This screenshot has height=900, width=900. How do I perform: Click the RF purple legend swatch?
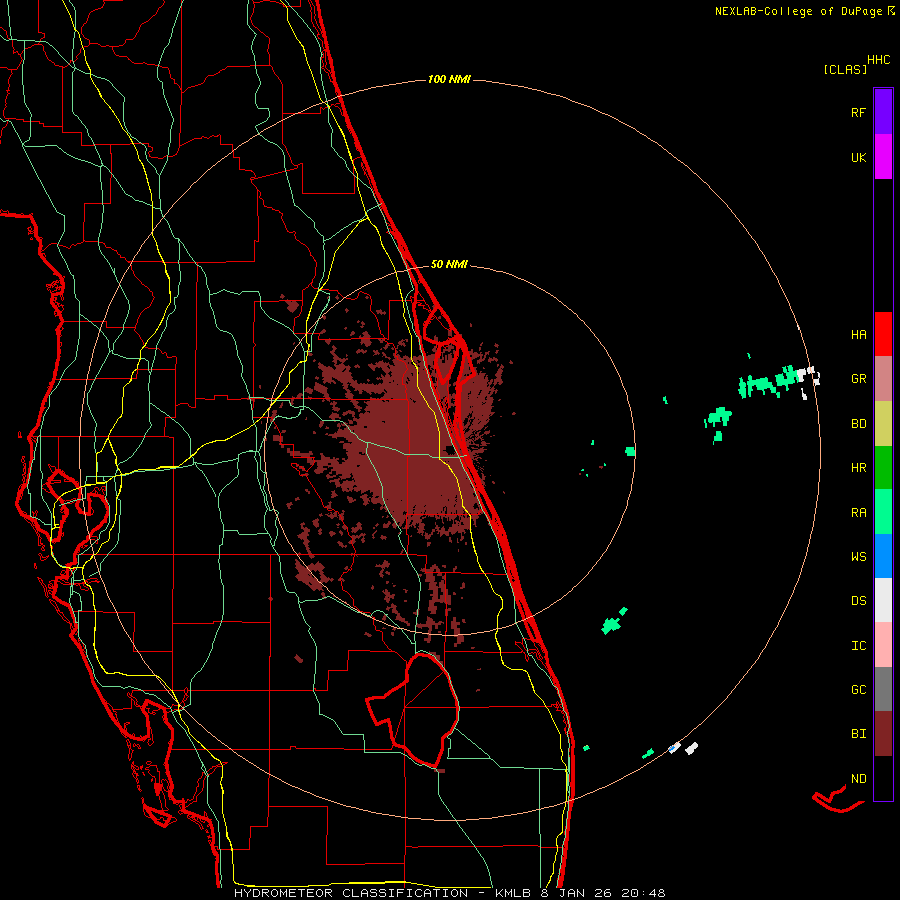tap(883, 112)
